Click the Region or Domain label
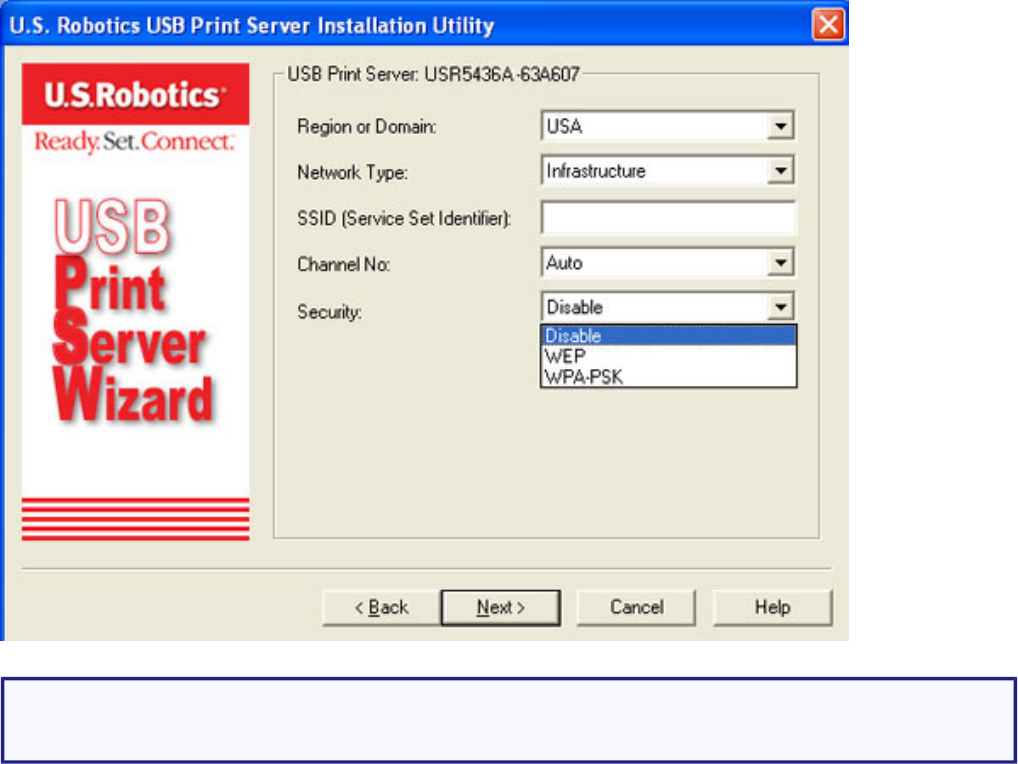 coord(367,127)
